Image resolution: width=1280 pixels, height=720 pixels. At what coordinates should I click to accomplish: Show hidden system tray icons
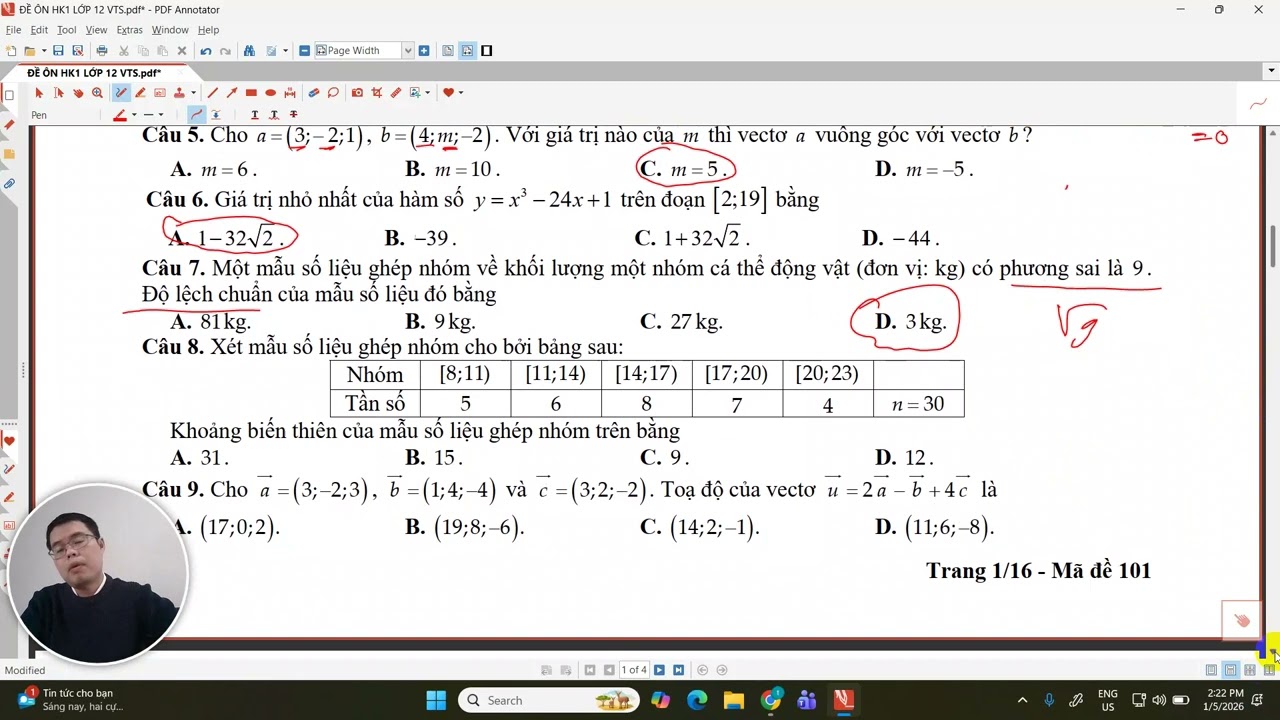(x=1022, y=700)
